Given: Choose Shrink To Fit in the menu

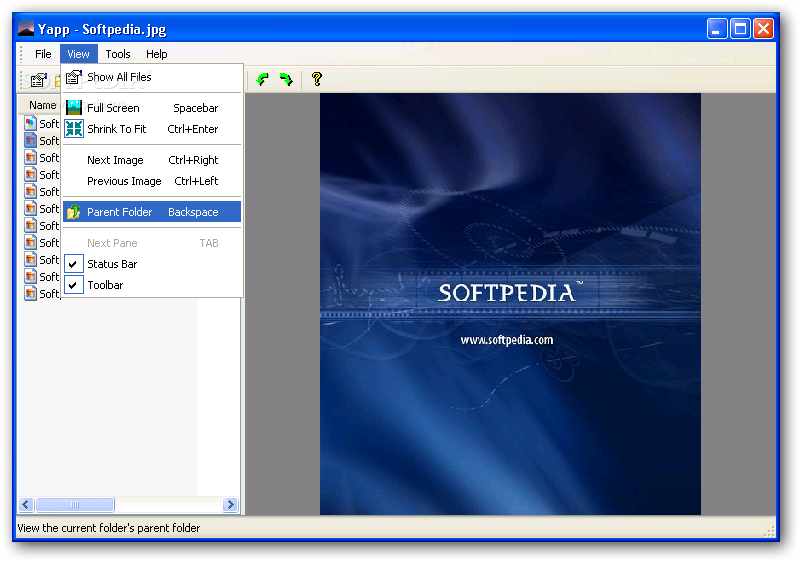Looking at the screenshot, I should point(152,129).
